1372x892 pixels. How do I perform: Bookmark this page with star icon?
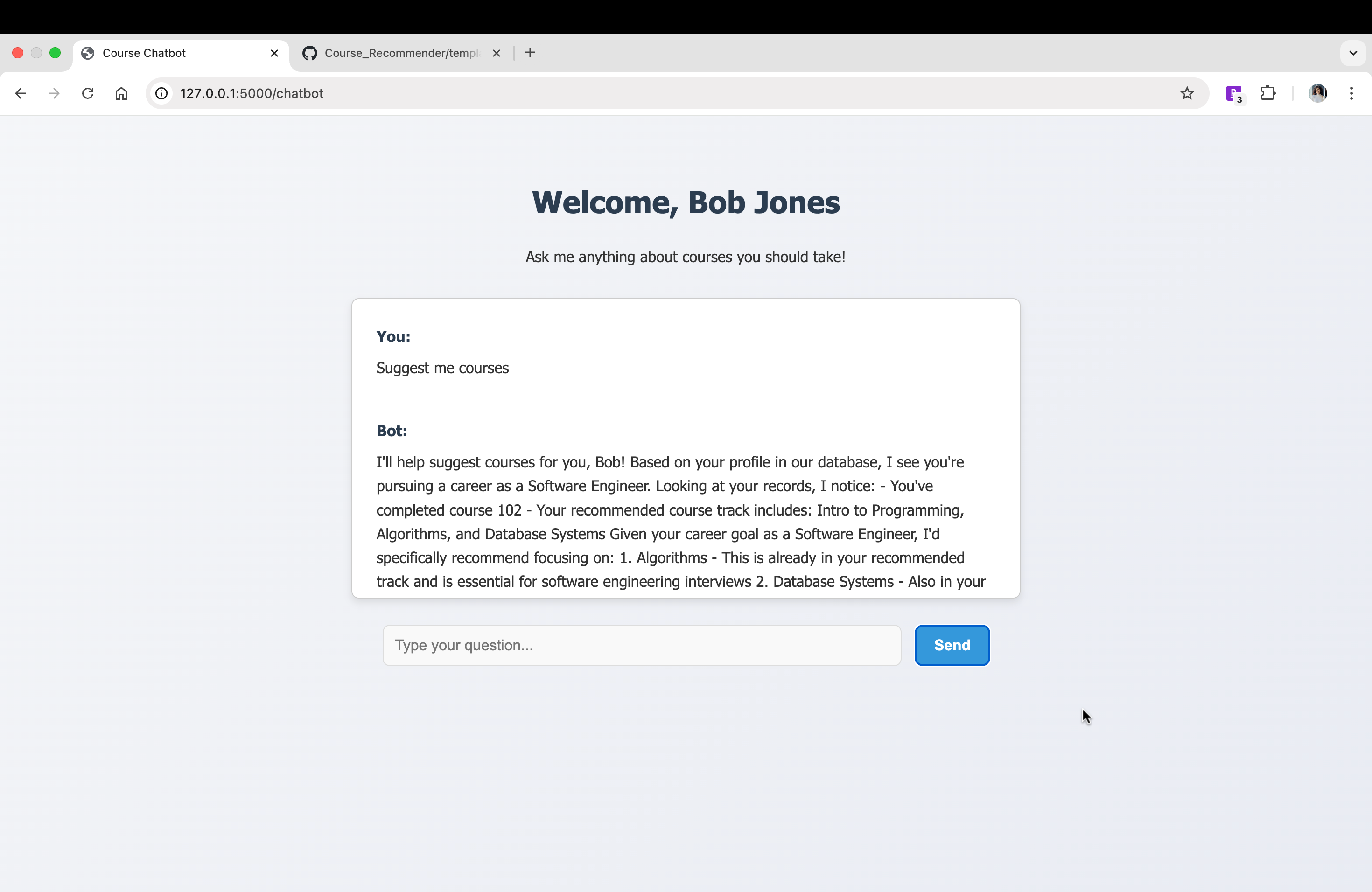click(x=1186, y=93)
